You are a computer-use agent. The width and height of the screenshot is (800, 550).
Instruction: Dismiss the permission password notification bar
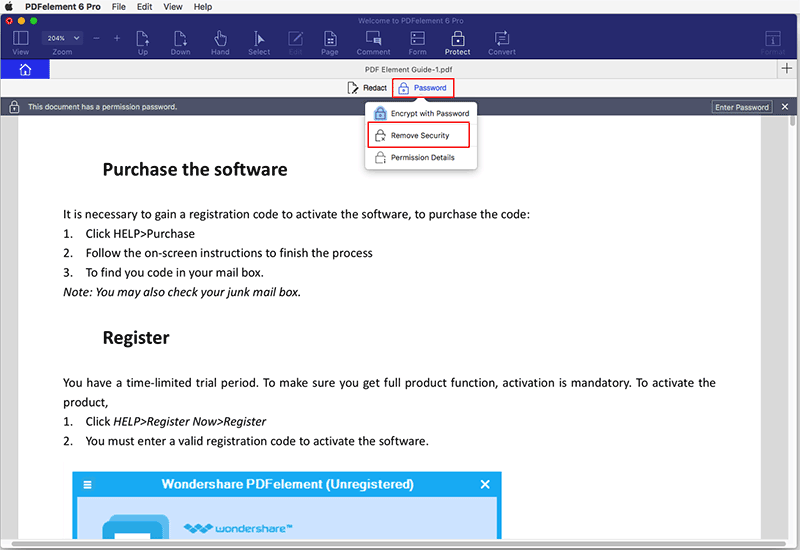785,107
